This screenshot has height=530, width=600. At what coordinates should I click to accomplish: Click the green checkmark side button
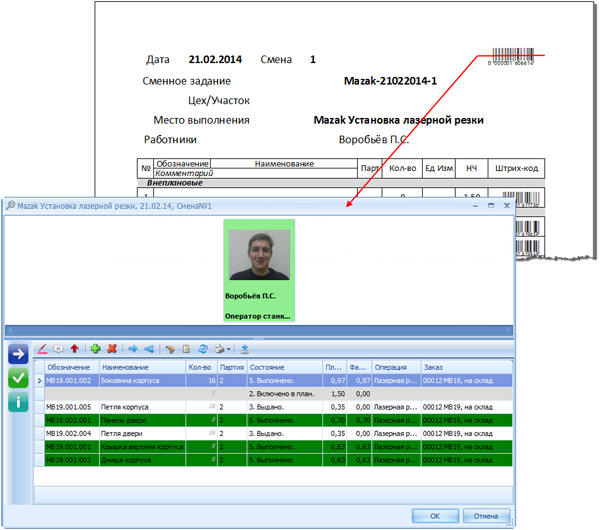(18, 378)
